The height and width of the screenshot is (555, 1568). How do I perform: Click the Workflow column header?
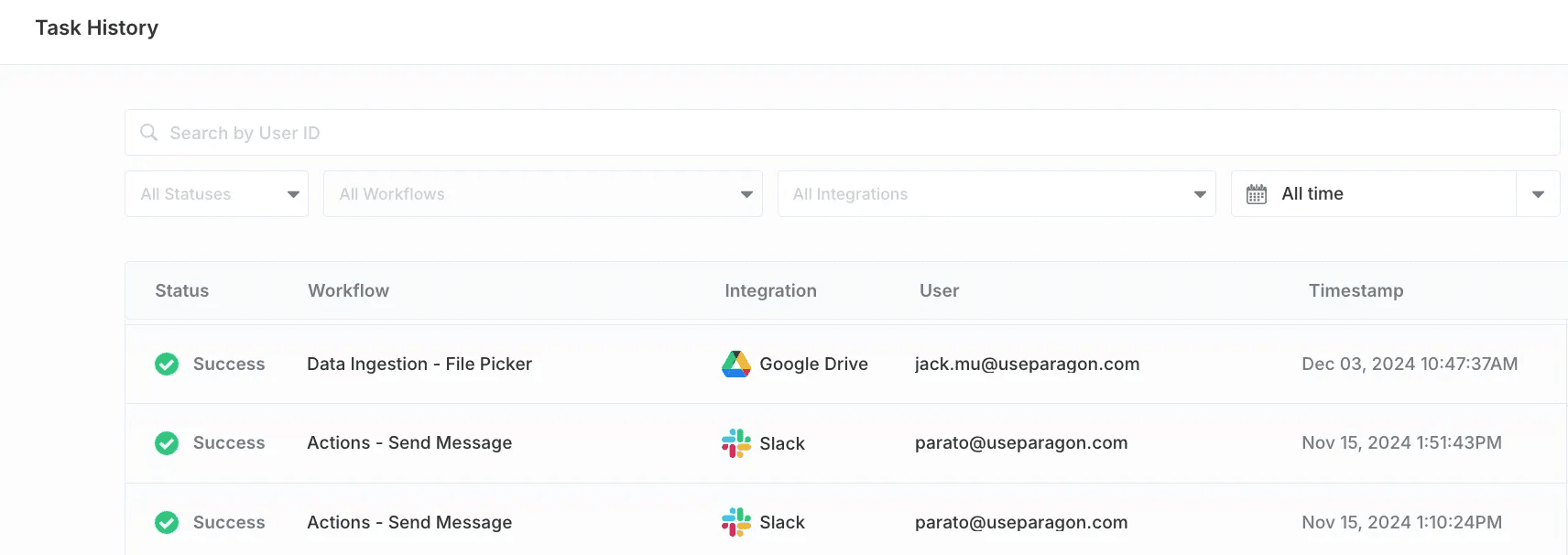tap(348, 291)
